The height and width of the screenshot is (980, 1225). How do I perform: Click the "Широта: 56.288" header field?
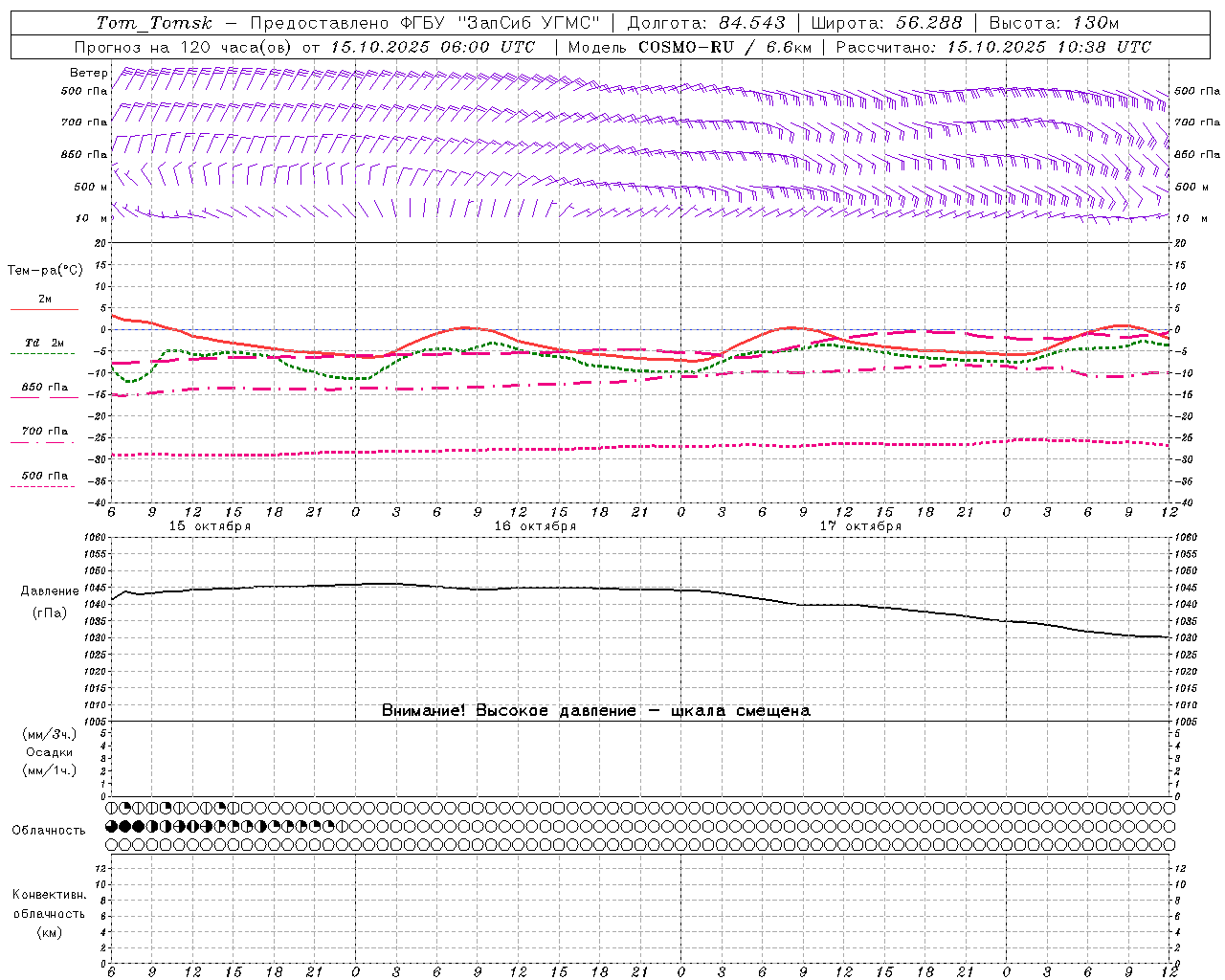pyautogui.click(x=886, y=23)
